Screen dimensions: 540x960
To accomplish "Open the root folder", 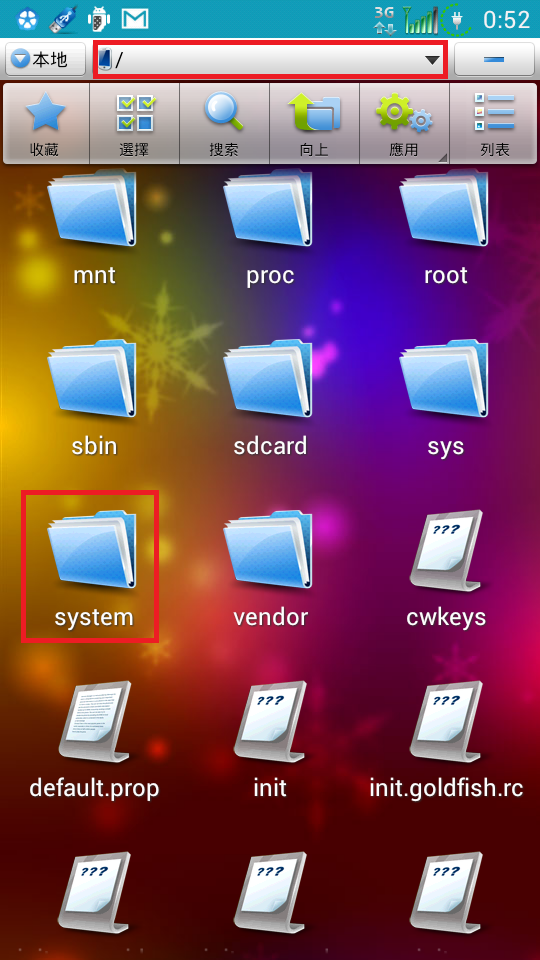I will (446, 230).
